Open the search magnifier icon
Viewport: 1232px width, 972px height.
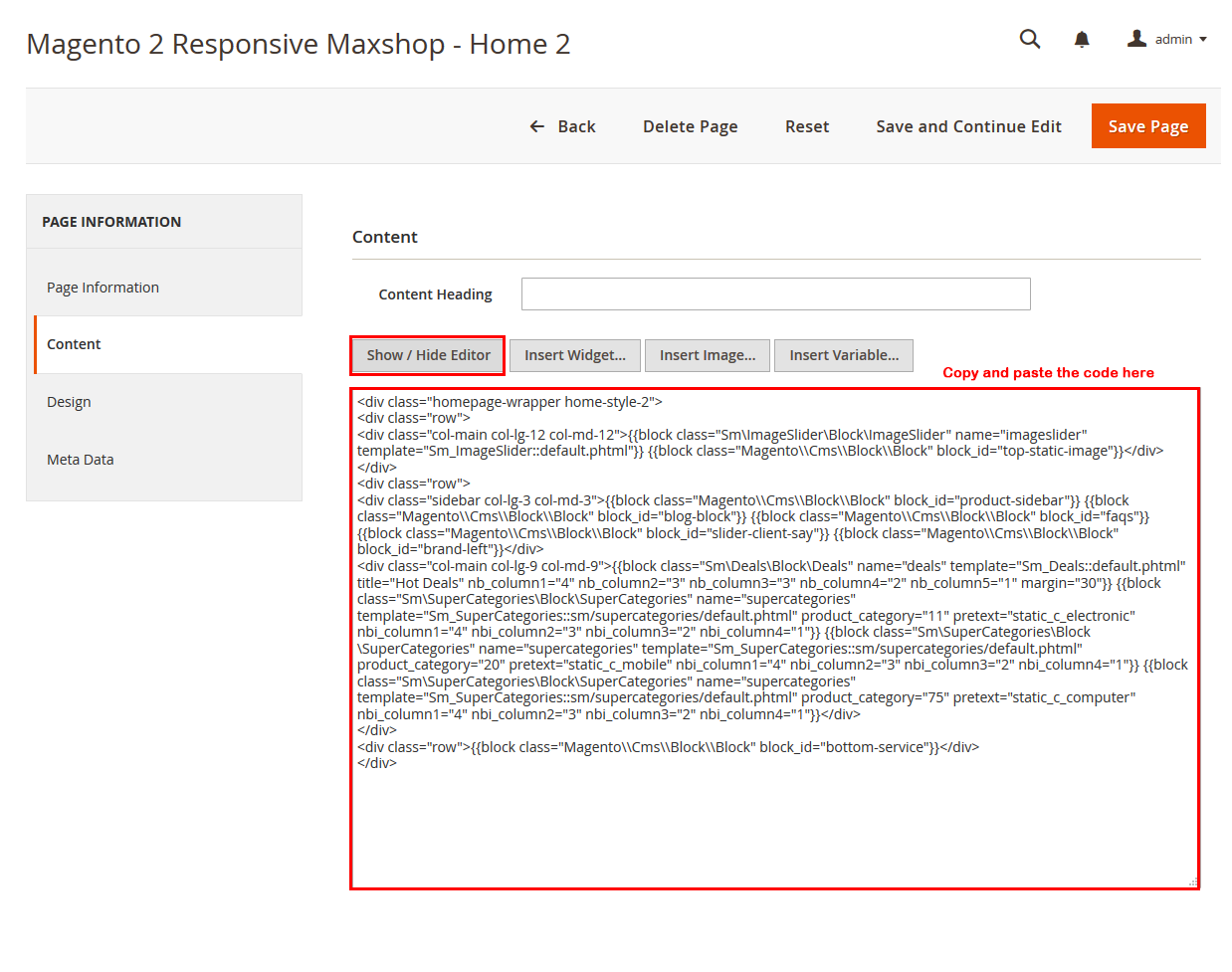click(1030, 39)
